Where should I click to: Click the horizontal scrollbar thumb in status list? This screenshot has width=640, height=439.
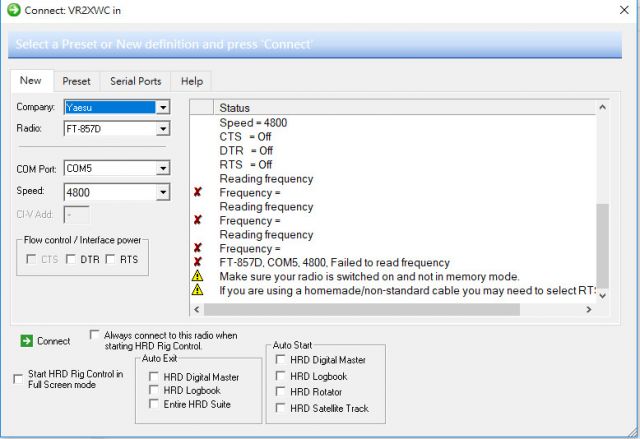point(362,310)
